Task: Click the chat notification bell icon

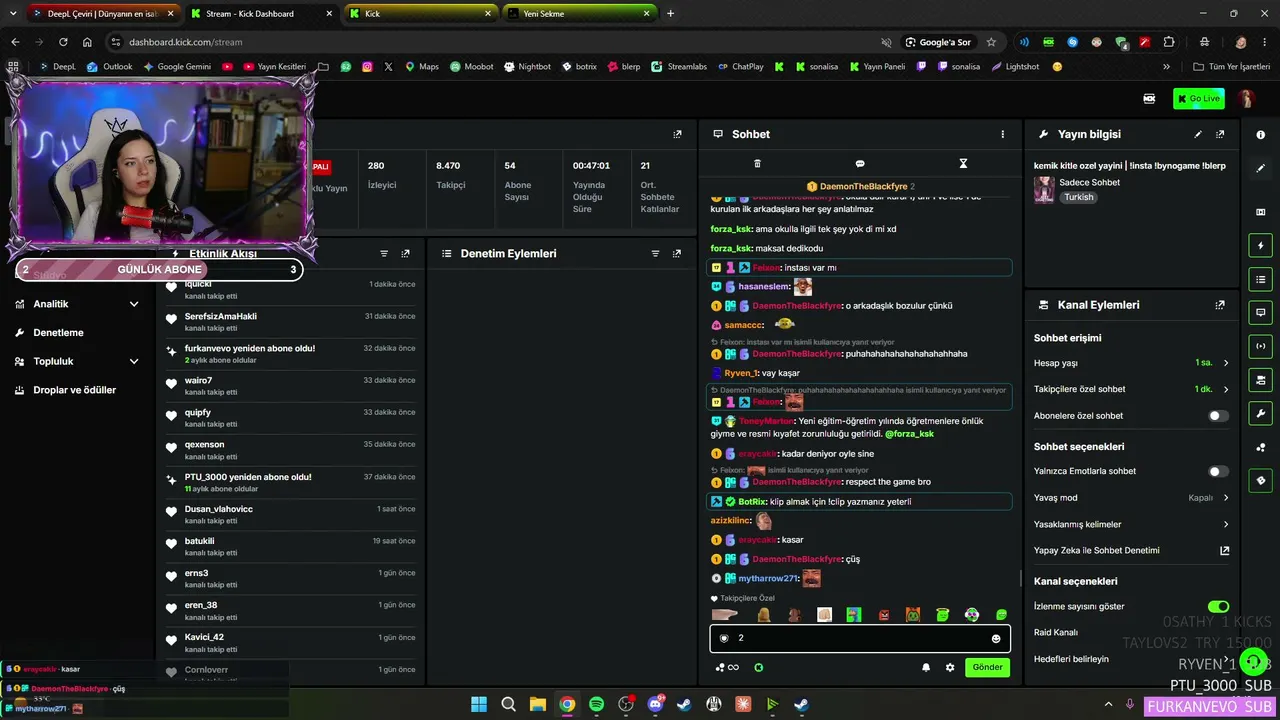Action: [926, 667]
